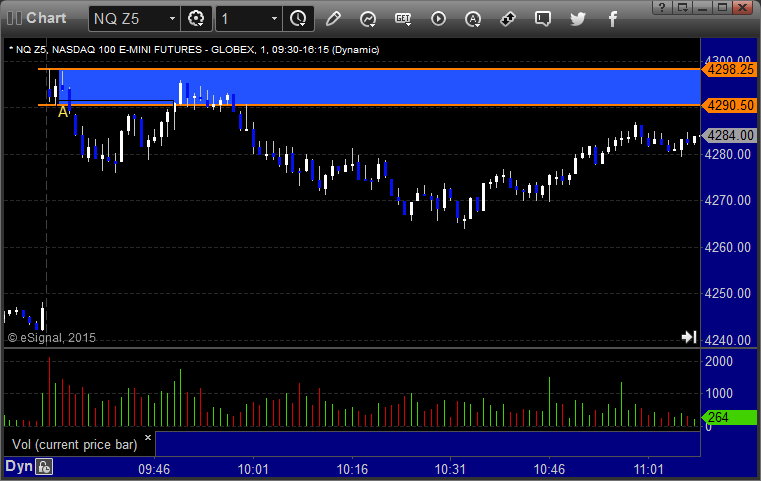
Task: Click the chart title NQ Z5 NASDAQ text
Action: (194, 50)
